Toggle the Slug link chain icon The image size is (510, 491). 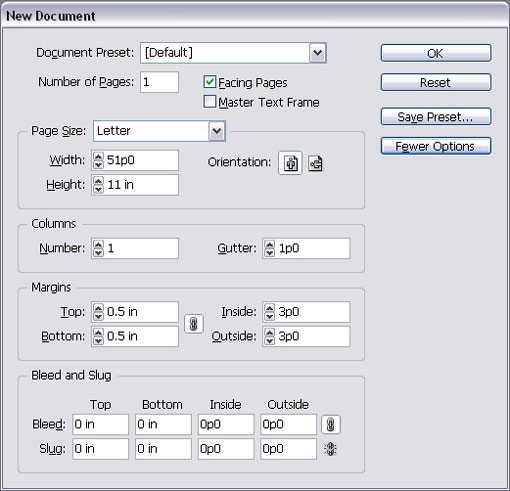pyautogui.click(x=330, y=449)
